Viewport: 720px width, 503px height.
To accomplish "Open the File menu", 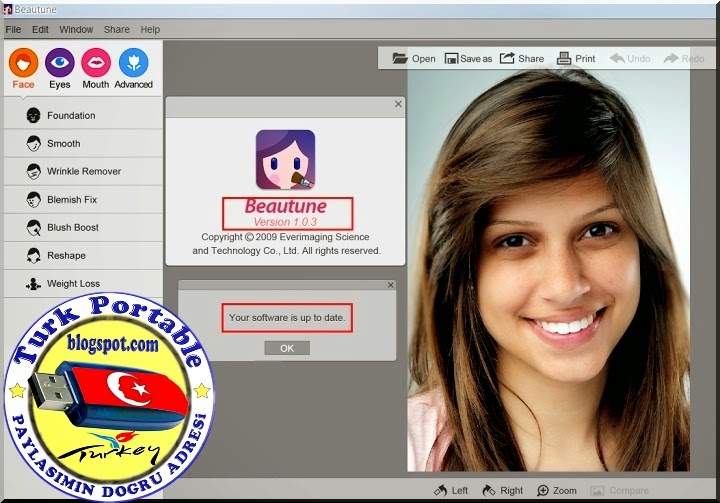I will (13, 29).
